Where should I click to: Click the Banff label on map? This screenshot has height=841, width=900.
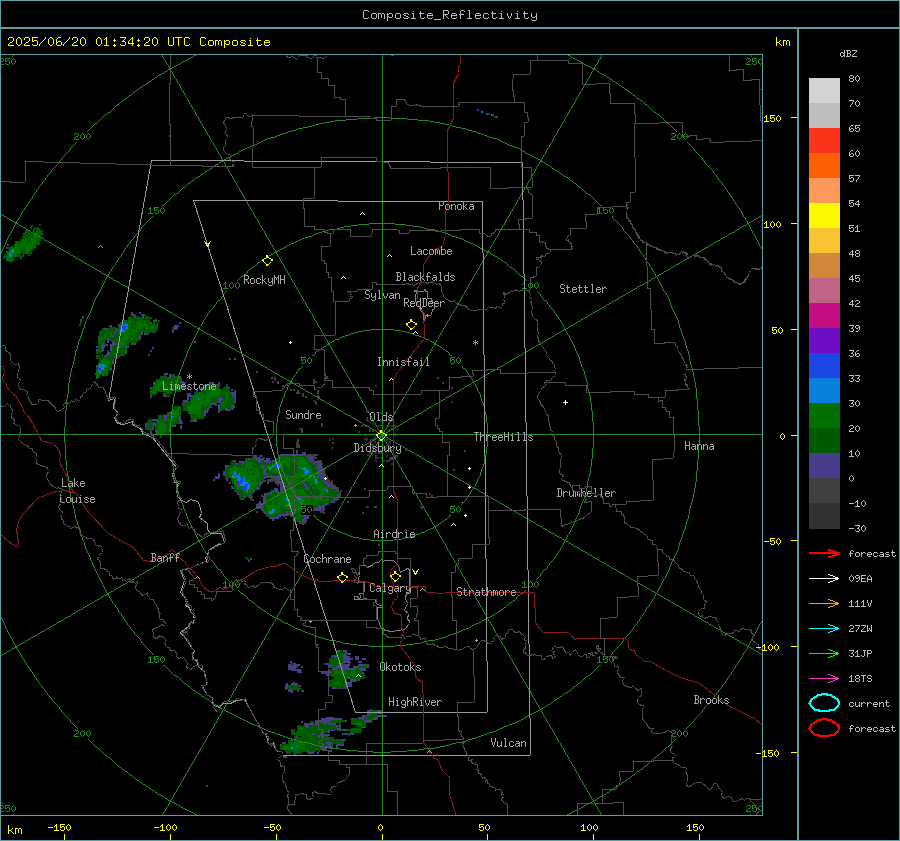(165, 558)
